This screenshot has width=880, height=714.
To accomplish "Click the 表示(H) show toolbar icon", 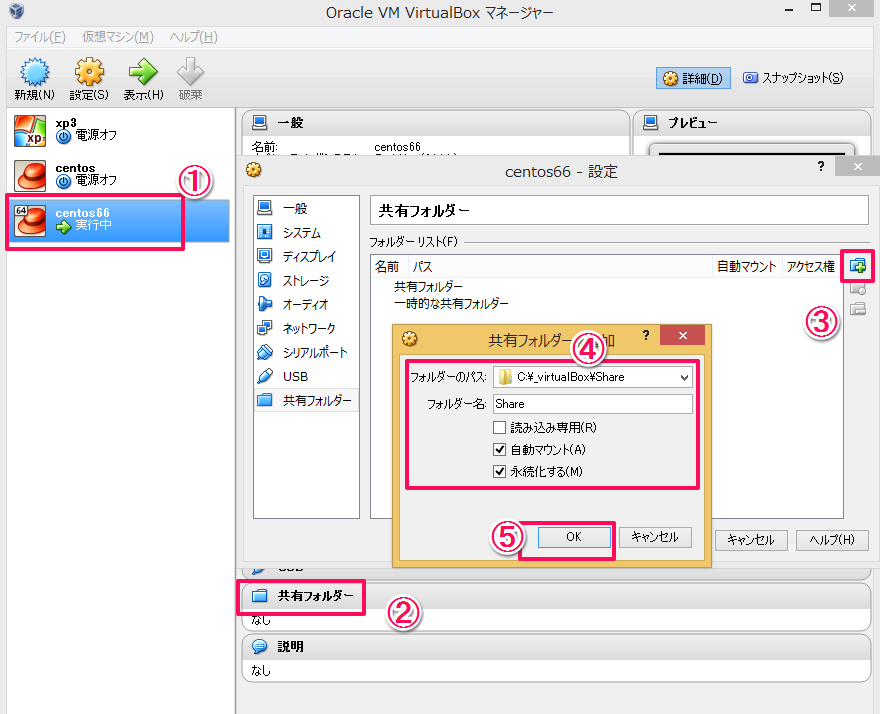I will pos(143,79).
